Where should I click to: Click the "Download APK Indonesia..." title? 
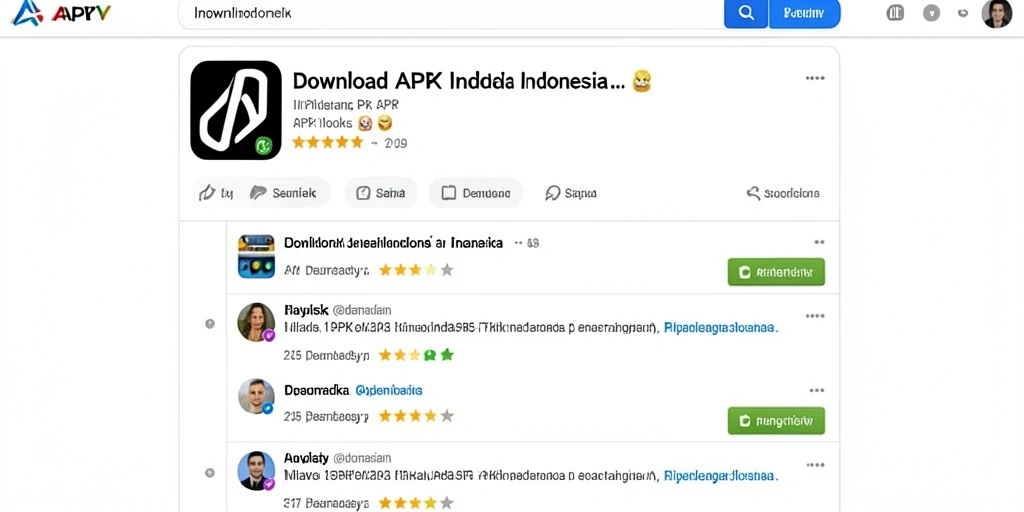pyautogui.click(x=459, y=81)
